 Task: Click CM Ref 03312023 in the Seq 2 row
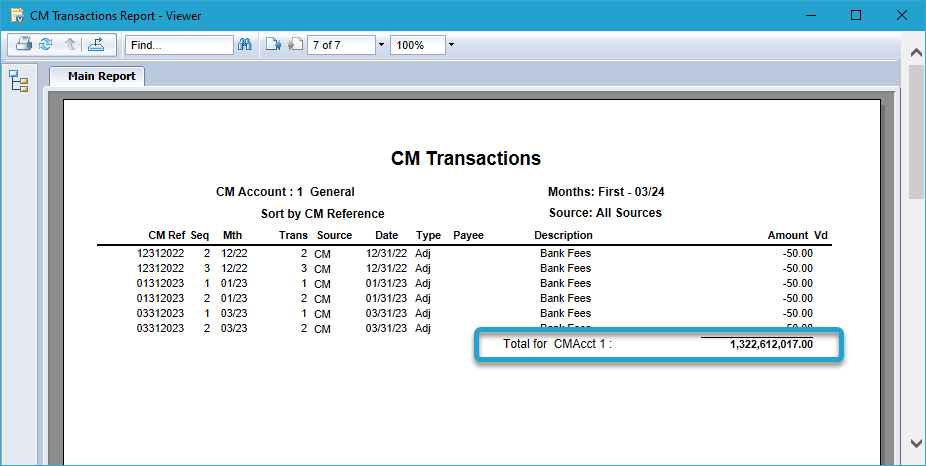tap(160, 328)
